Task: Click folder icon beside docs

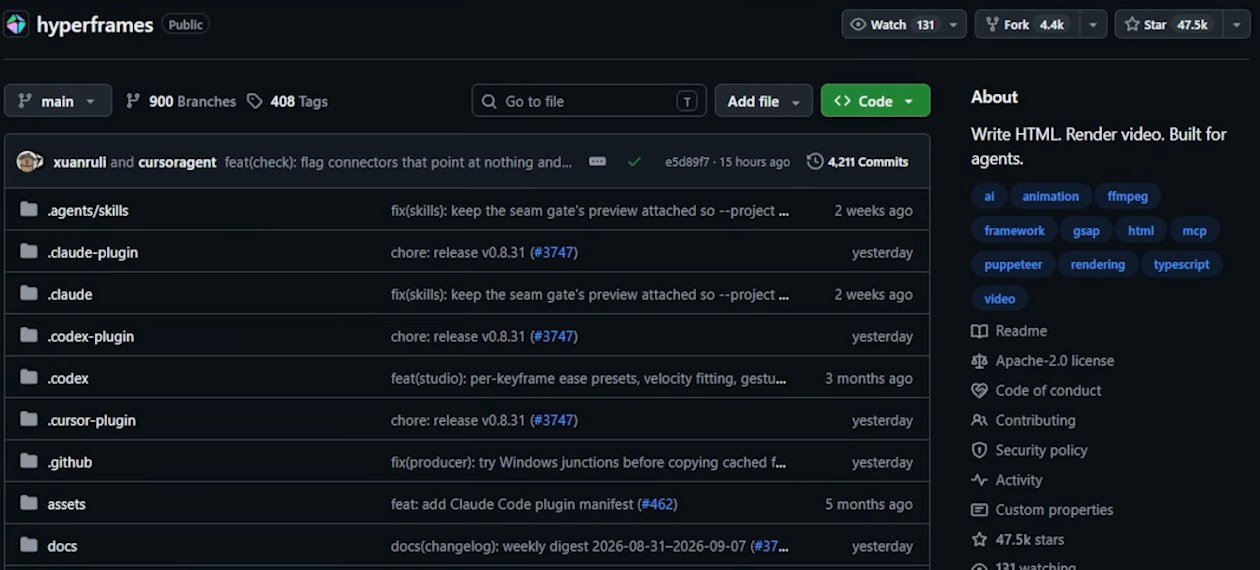Action: coord(28,546)
